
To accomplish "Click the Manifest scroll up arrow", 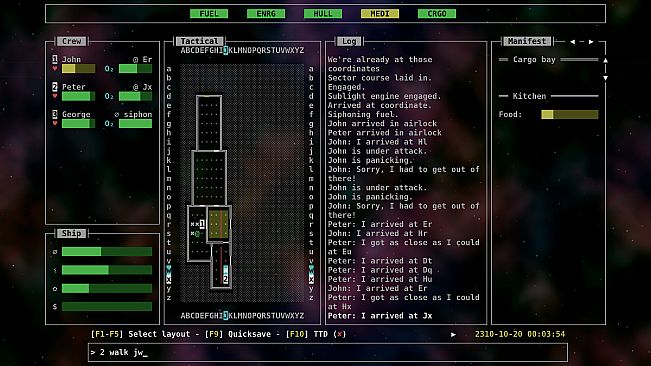I will pos(605,60).
